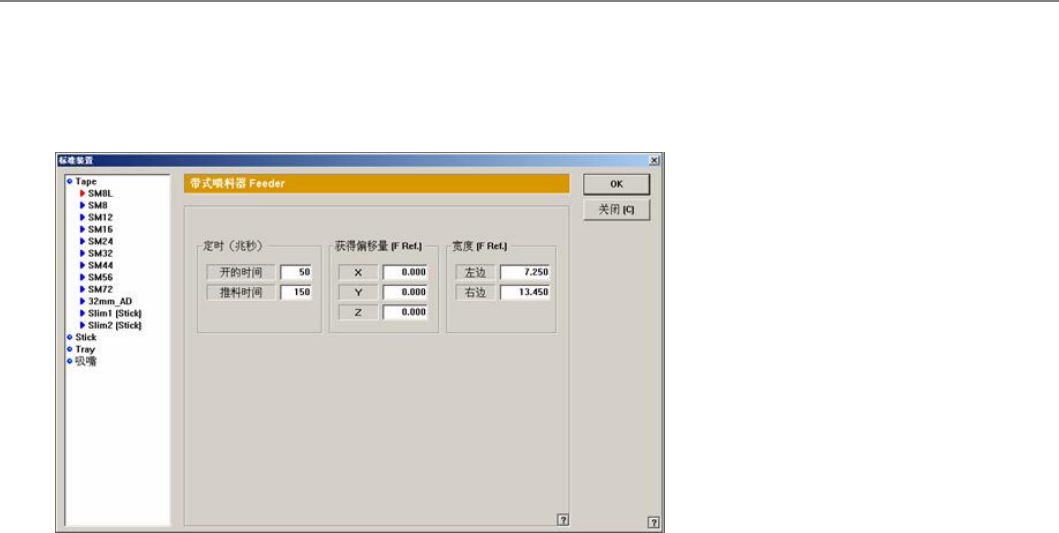The height and width of the screenshot is (533, 1059).
Task: Click the X offset input field
Action: [x=405, y=272]
